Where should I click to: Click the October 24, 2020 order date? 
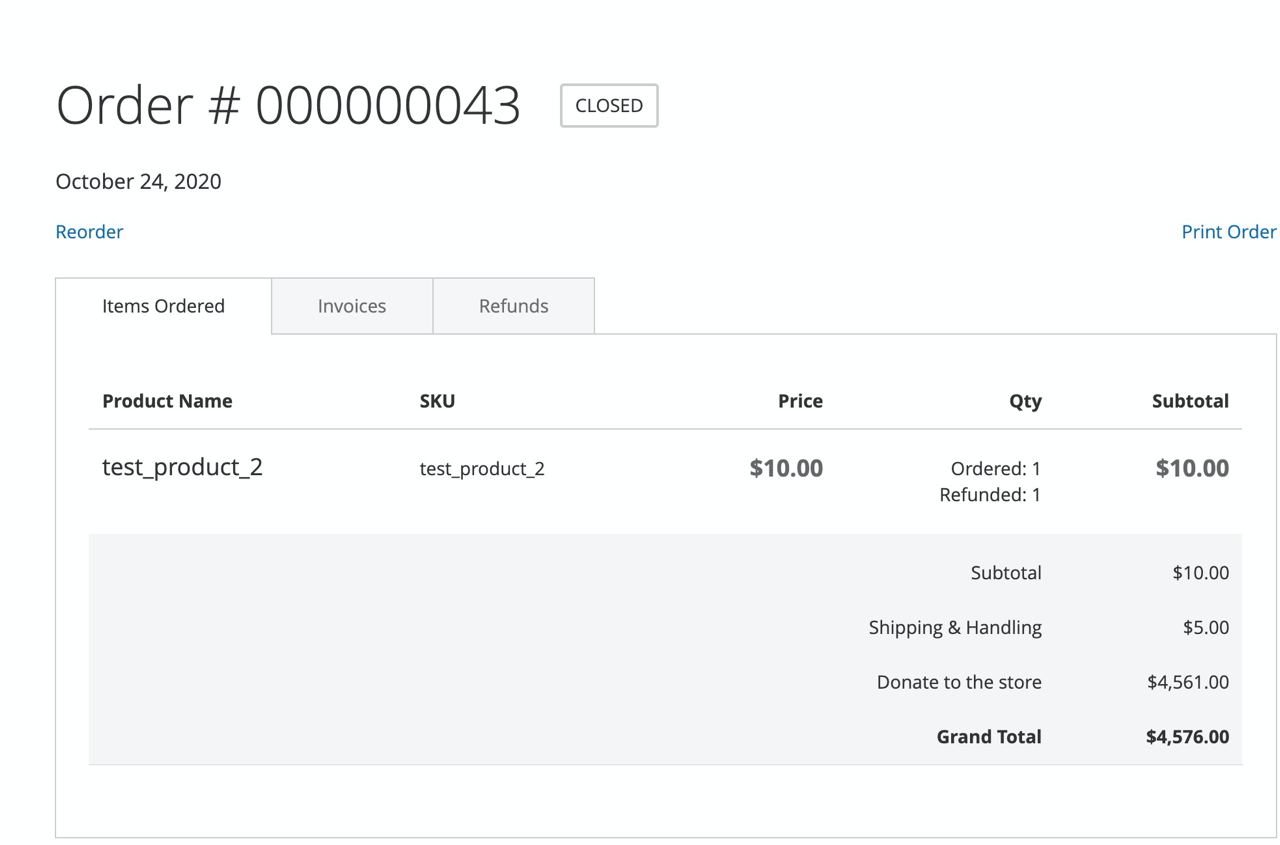[x=138, y=182]
